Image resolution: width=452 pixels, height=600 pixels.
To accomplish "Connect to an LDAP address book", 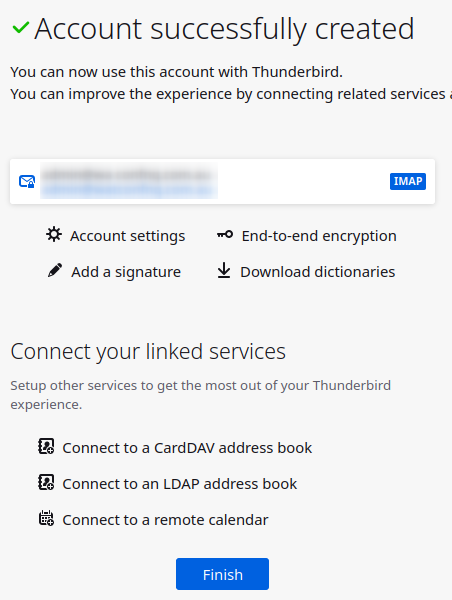I will click(179, 484).
